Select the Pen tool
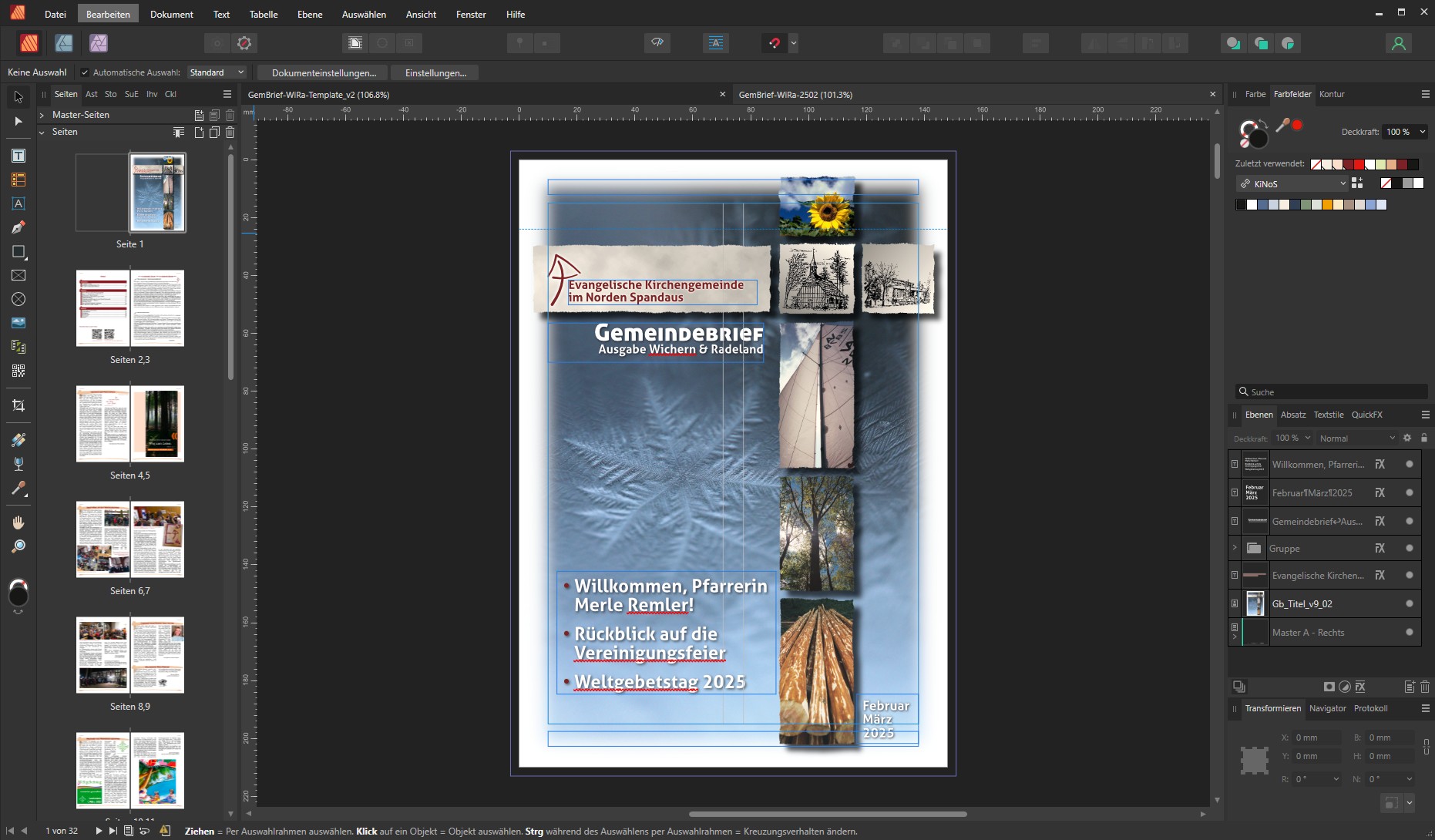 18,227
